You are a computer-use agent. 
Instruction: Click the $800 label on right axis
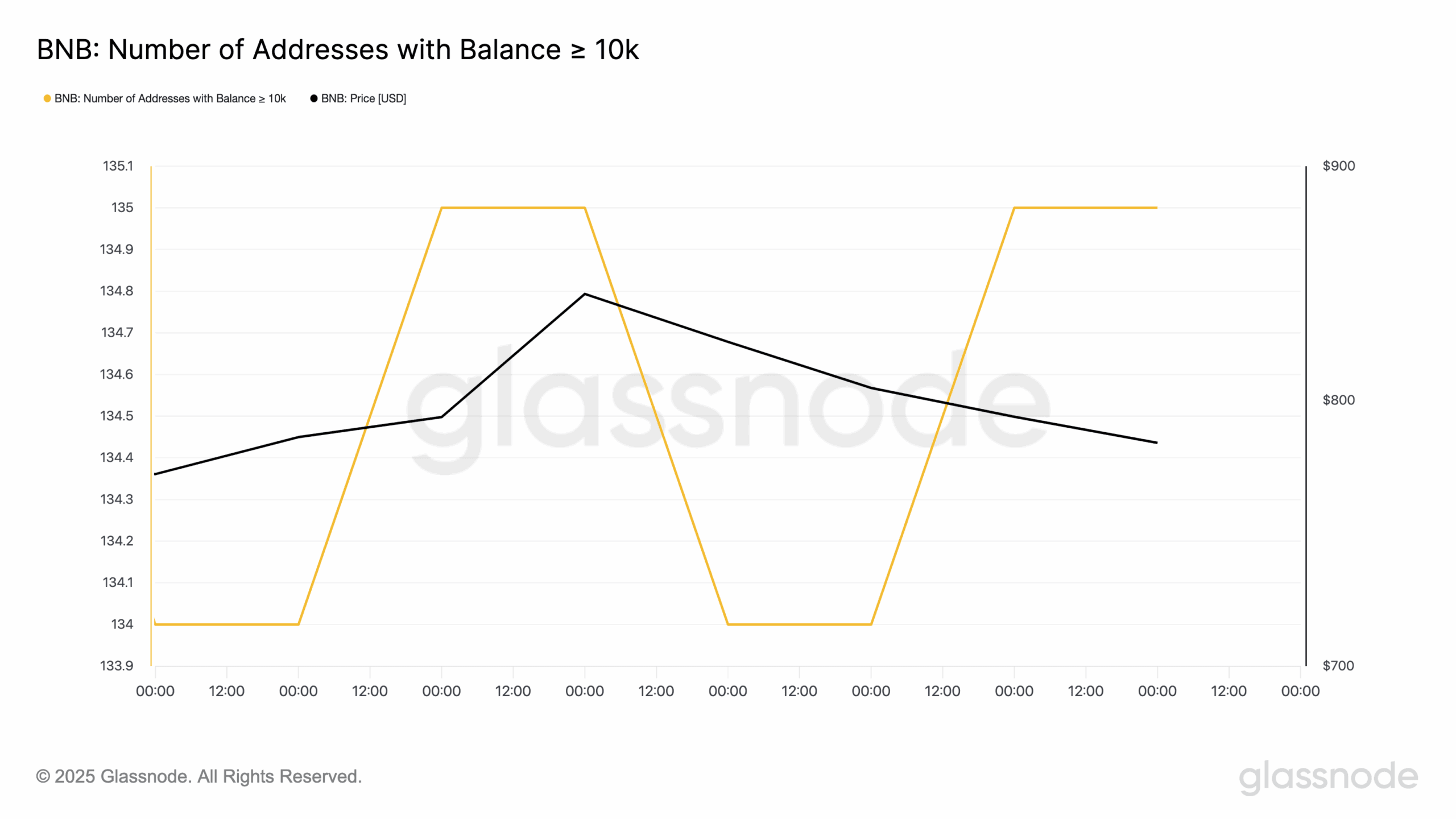tap(1338, 400)
